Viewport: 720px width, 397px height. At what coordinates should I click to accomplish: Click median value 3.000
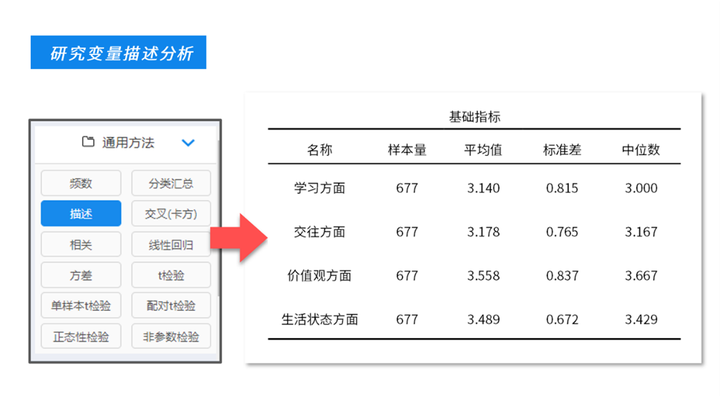(641, 188)
